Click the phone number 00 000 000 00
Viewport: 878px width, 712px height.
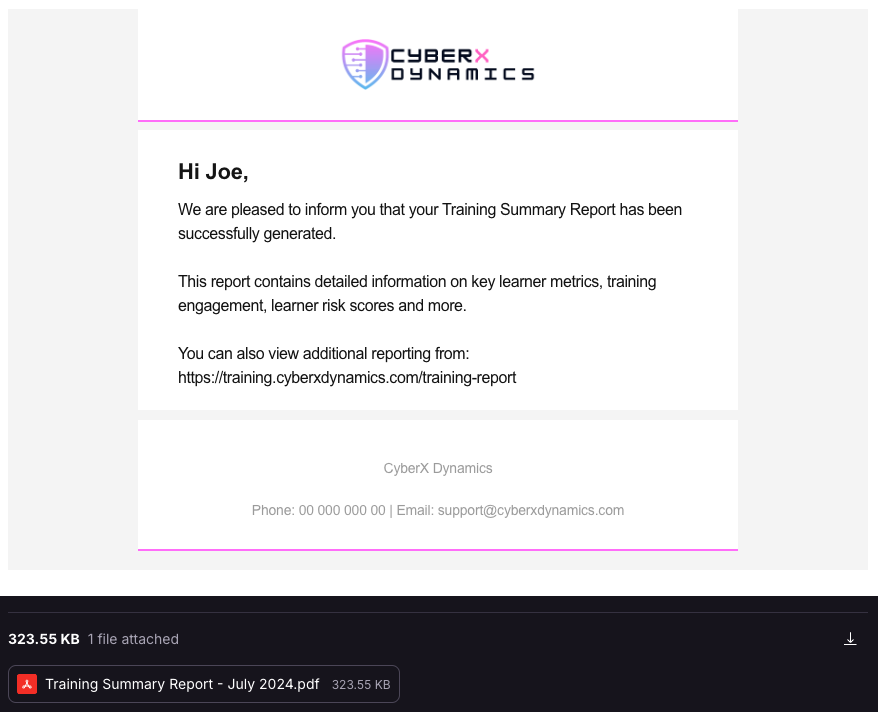coord(342,510)
